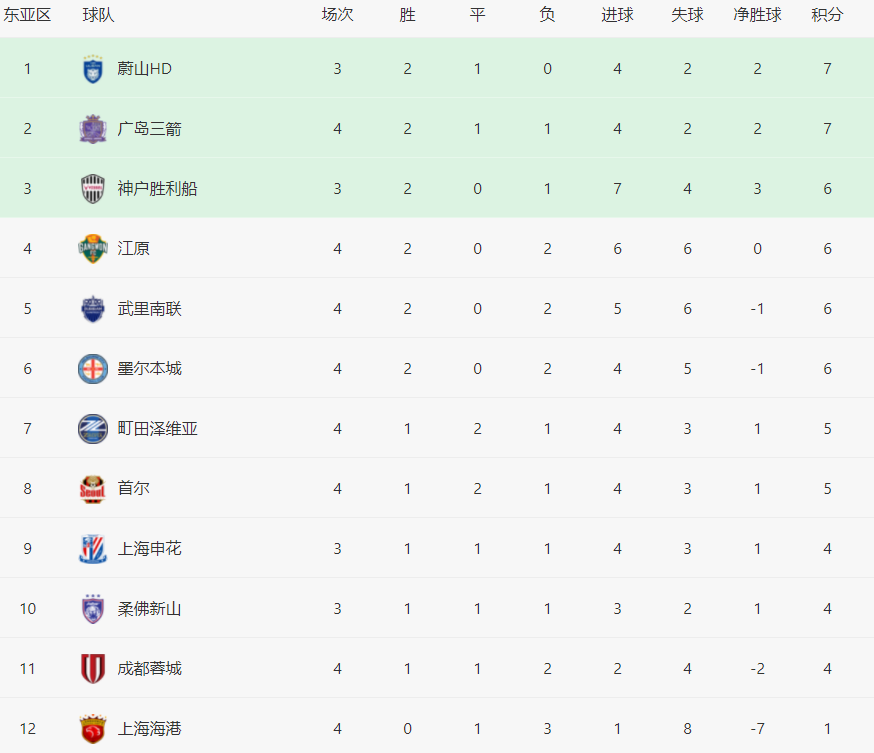874x753 pixels.
Task: Click the 武里南联 team crest
Action: point(93,309)
